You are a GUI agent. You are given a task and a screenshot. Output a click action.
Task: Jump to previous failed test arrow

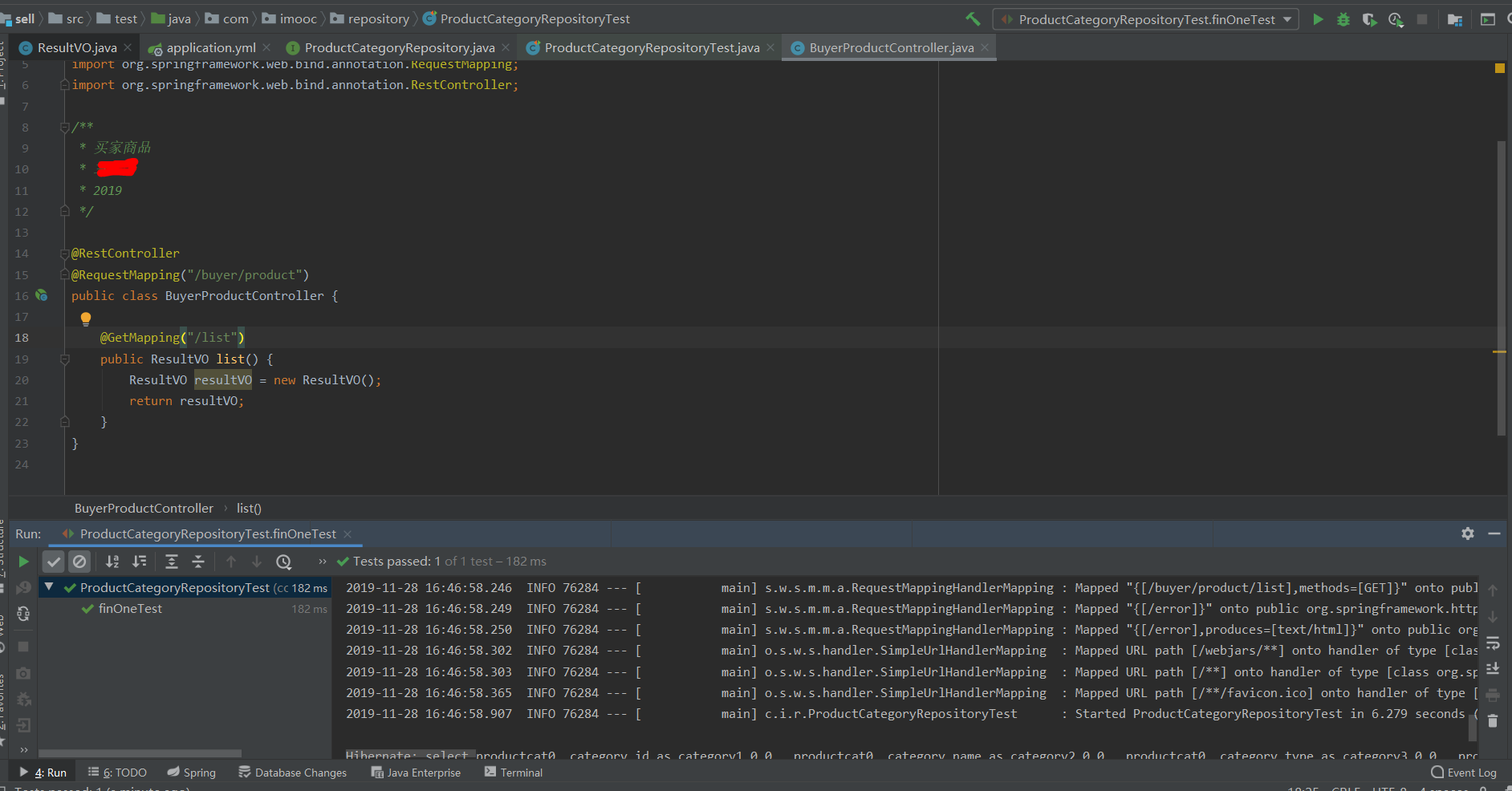coord(231,562)
